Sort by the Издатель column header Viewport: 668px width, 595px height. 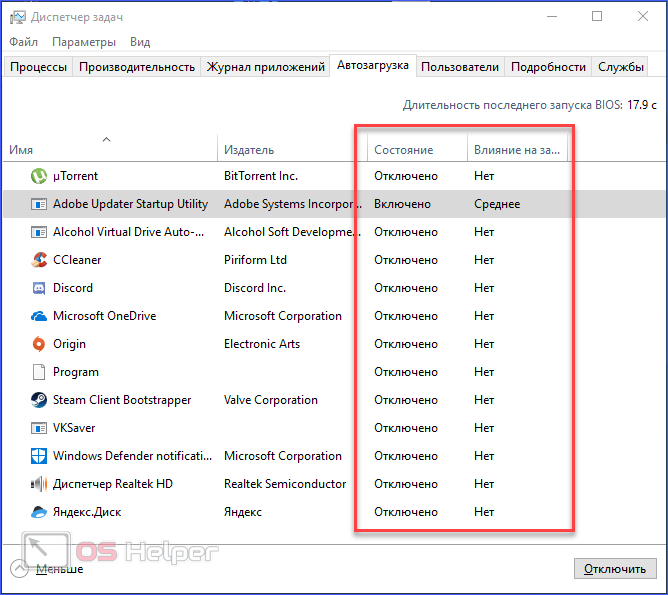pos(292,149)
